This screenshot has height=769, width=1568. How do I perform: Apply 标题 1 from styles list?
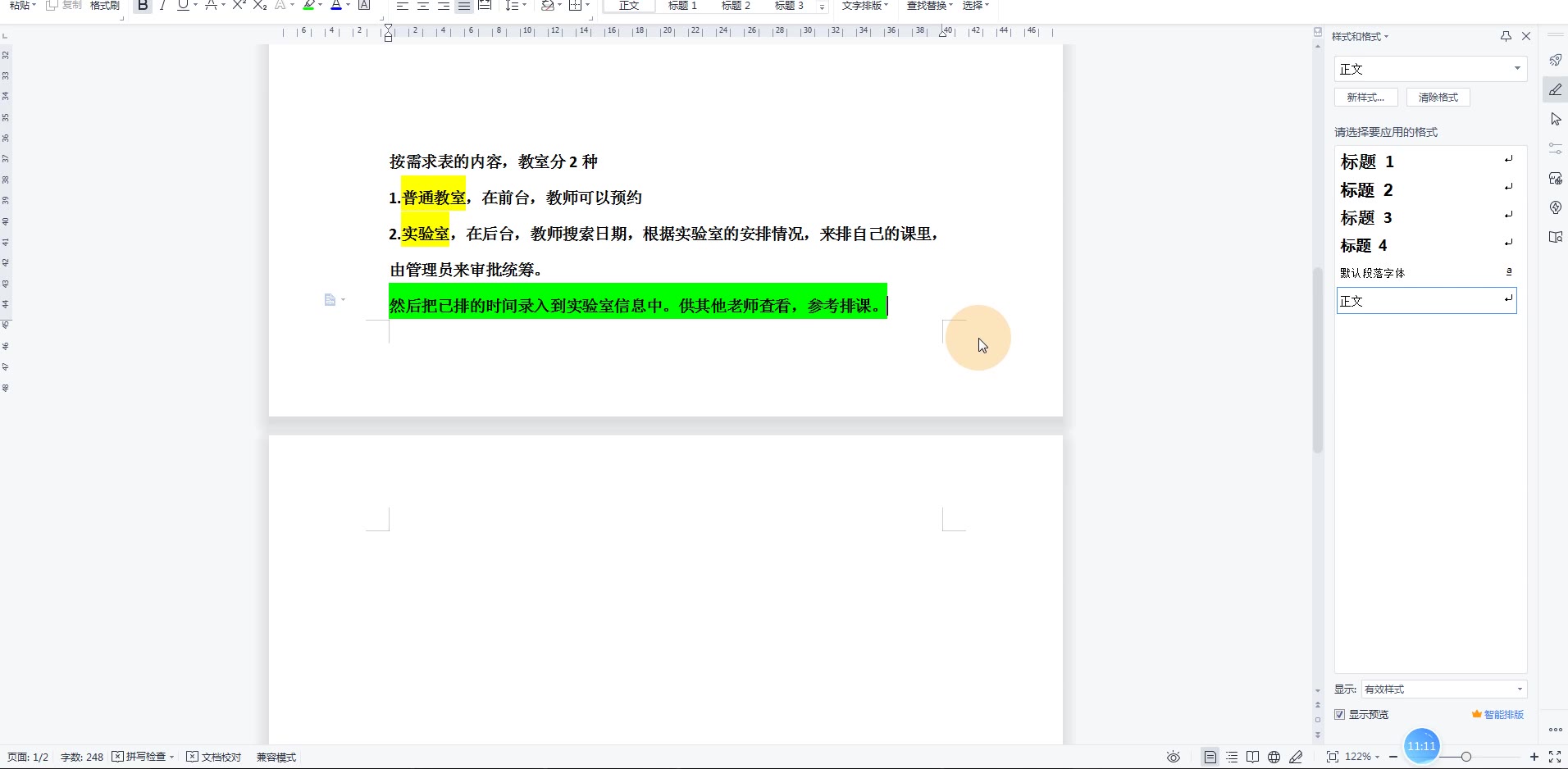[1426, 162]
